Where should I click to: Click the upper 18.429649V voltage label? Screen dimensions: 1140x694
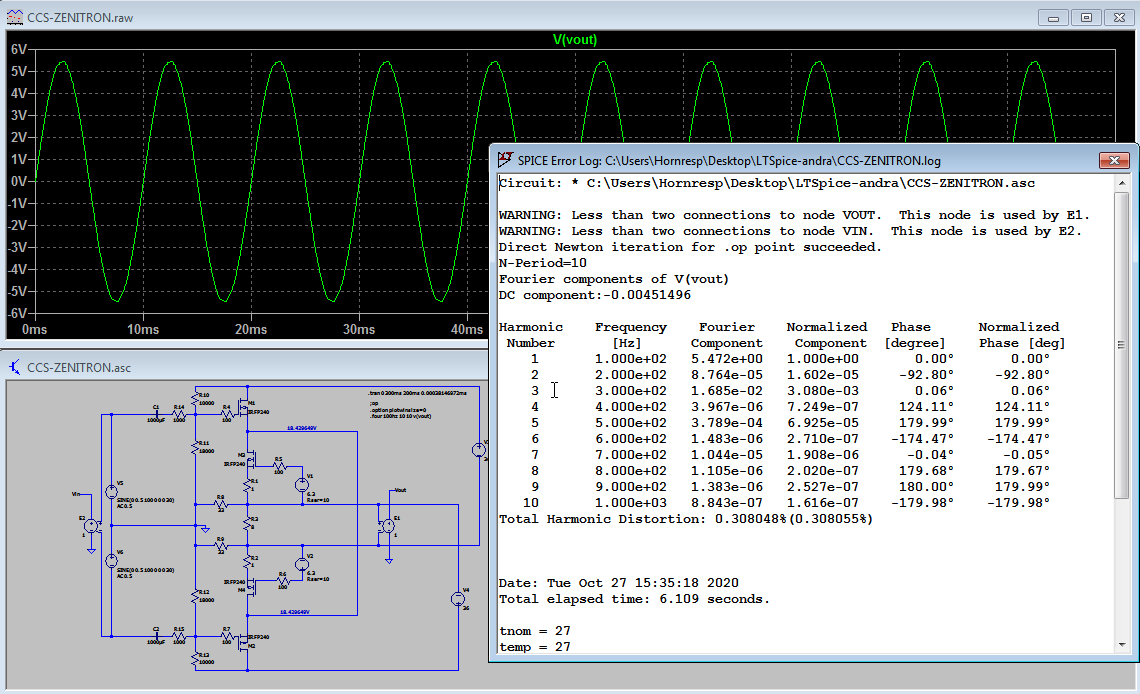tap(302, 428)
